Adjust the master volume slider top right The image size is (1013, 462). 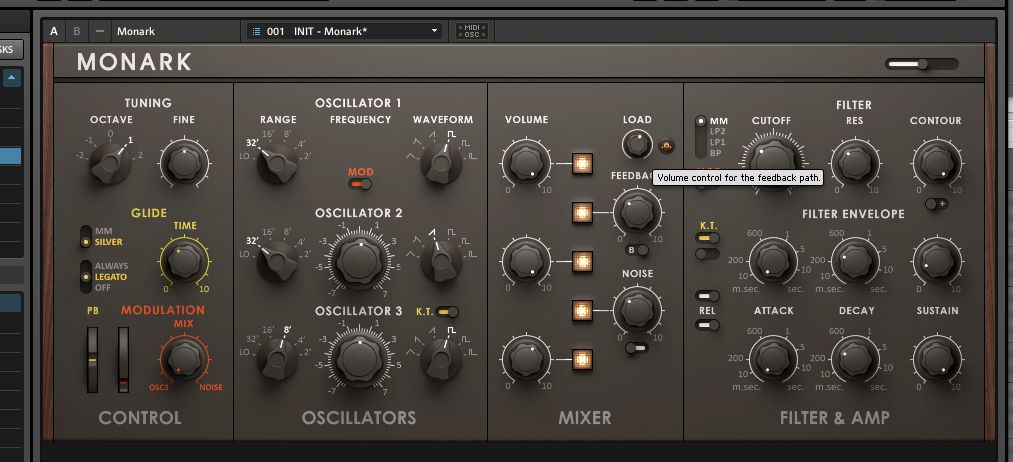tap(922, 63)
